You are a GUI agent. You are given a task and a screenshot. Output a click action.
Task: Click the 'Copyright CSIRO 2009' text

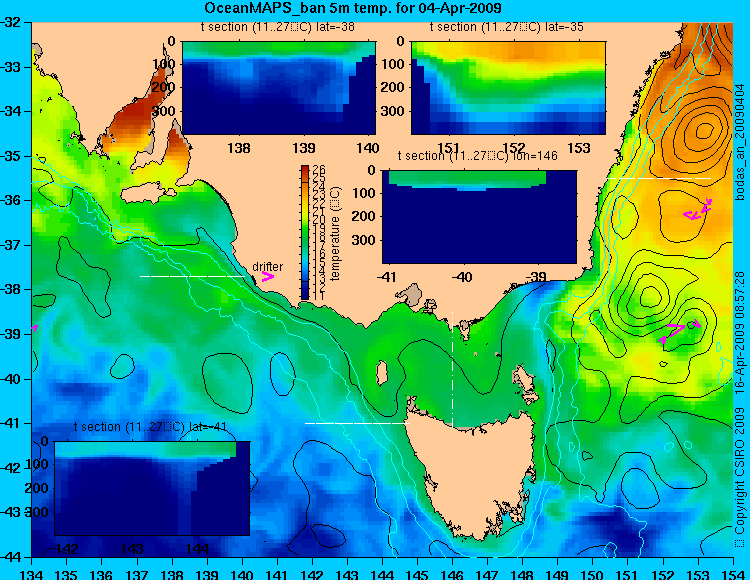[x=740, y=479]
